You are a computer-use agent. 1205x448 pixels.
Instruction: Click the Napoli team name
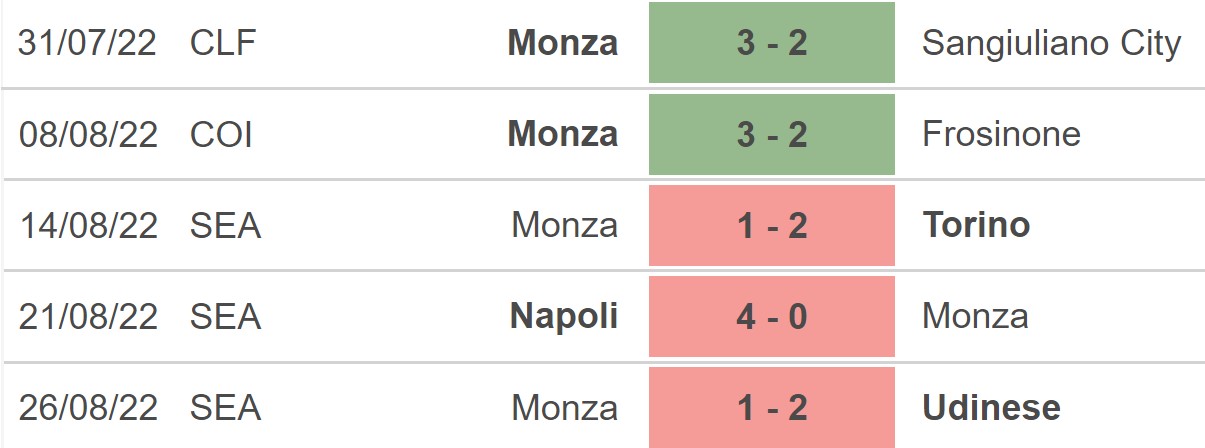coord(564,316)
